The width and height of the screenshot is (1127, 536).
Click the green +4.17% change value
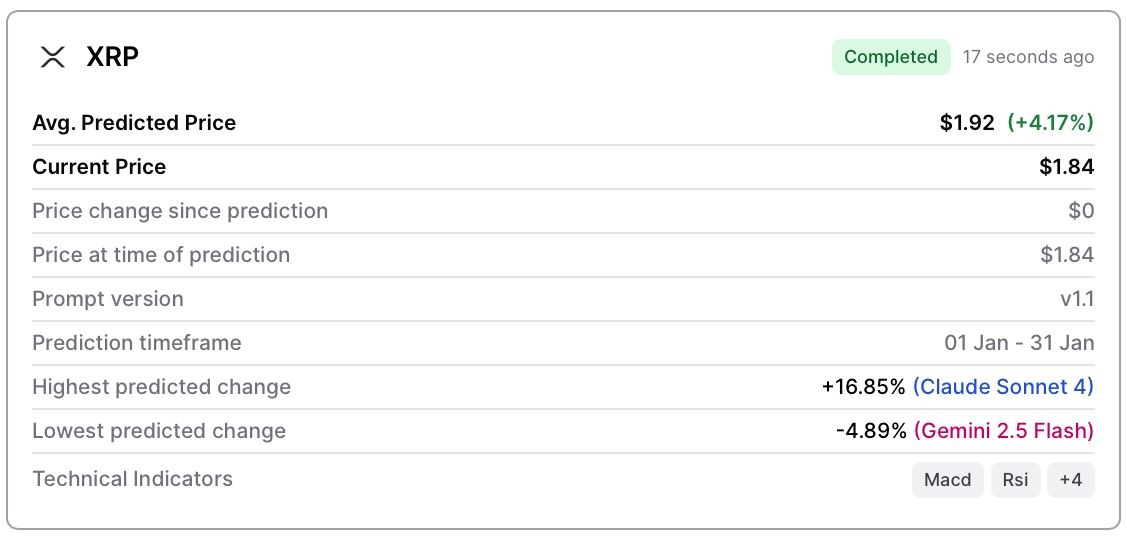[x=1050, y=123]
